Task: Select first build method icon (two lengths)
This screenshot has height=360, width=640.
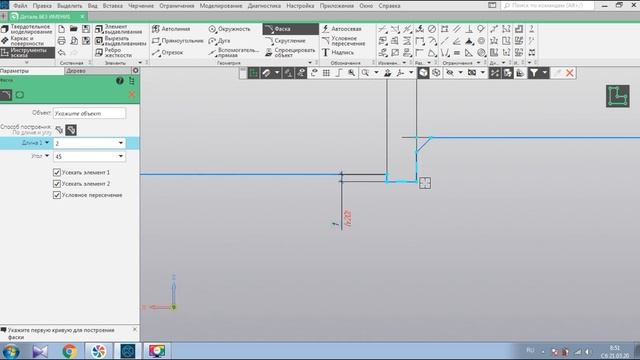Action: [59, 130]
